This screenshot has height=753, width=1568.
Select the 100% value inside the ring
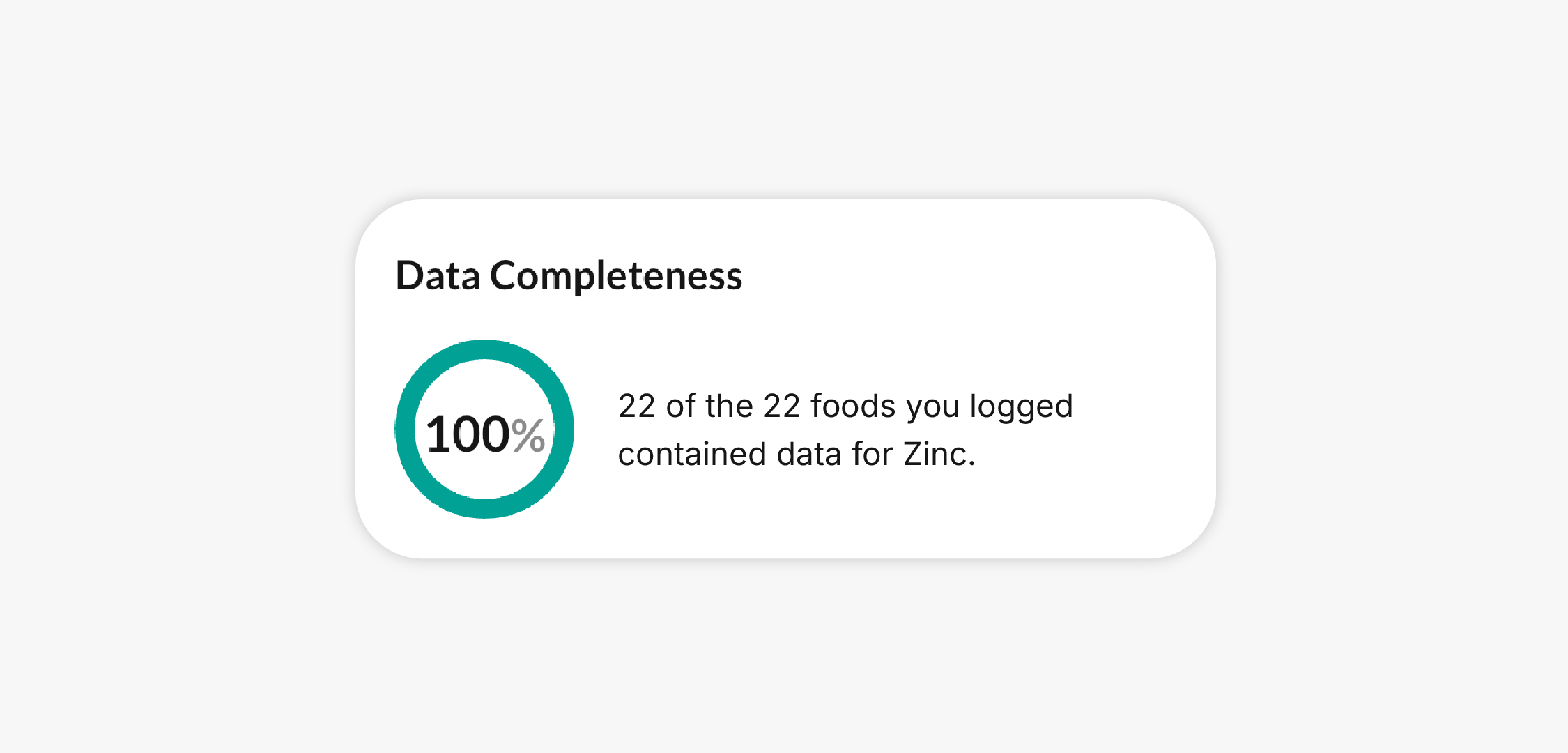click(x=485, y=434)
